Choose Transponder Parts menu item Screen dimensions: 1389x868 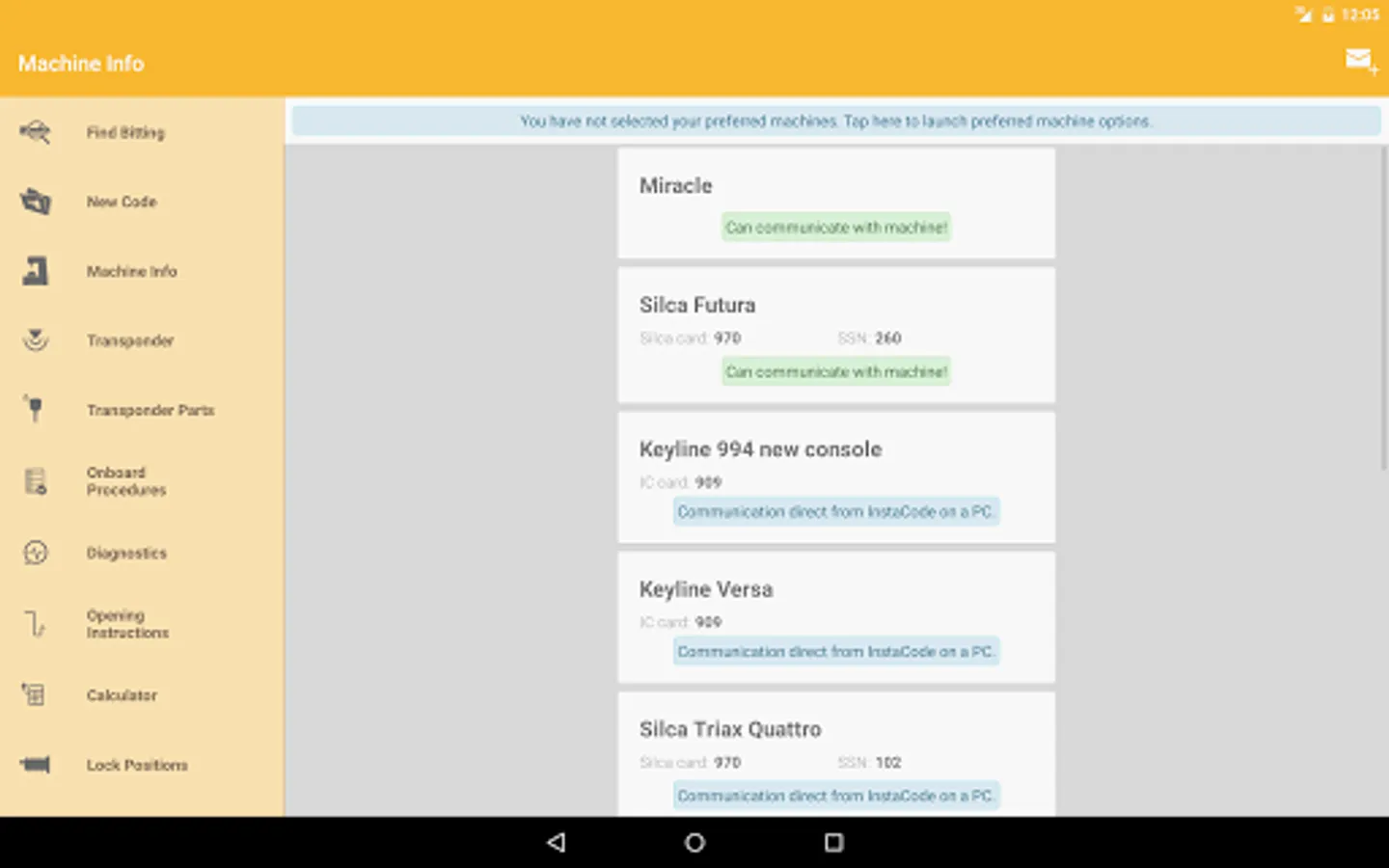point(142,410)
